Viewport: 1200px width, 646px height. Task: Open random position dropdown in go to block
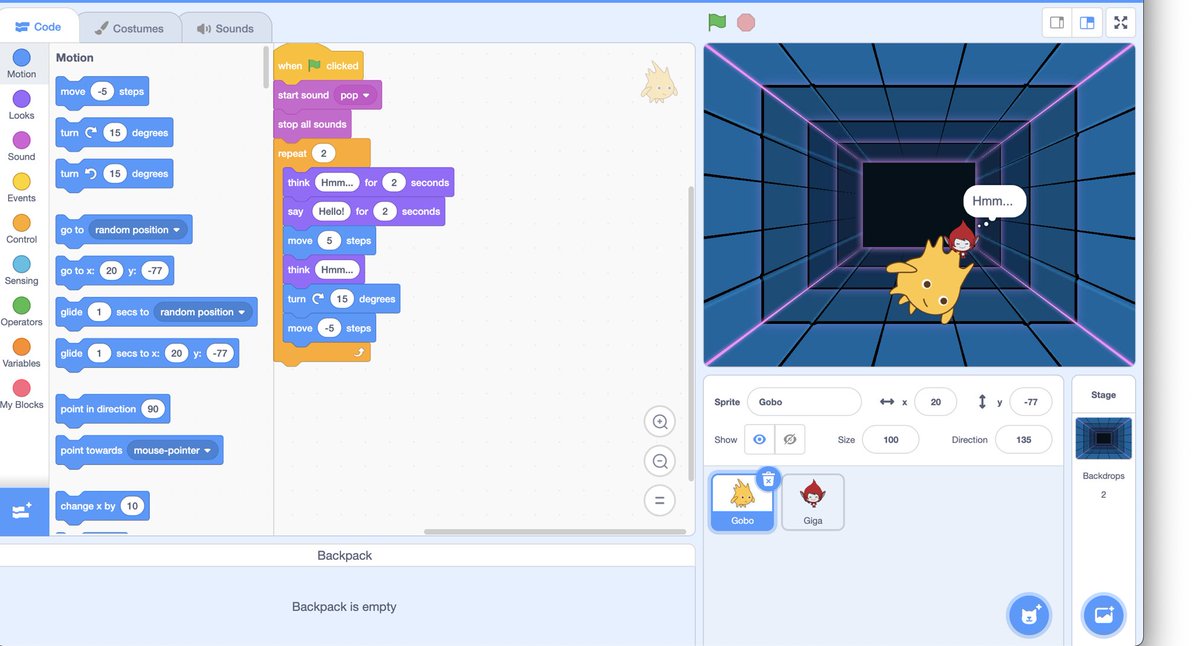[x=138, y=230]
